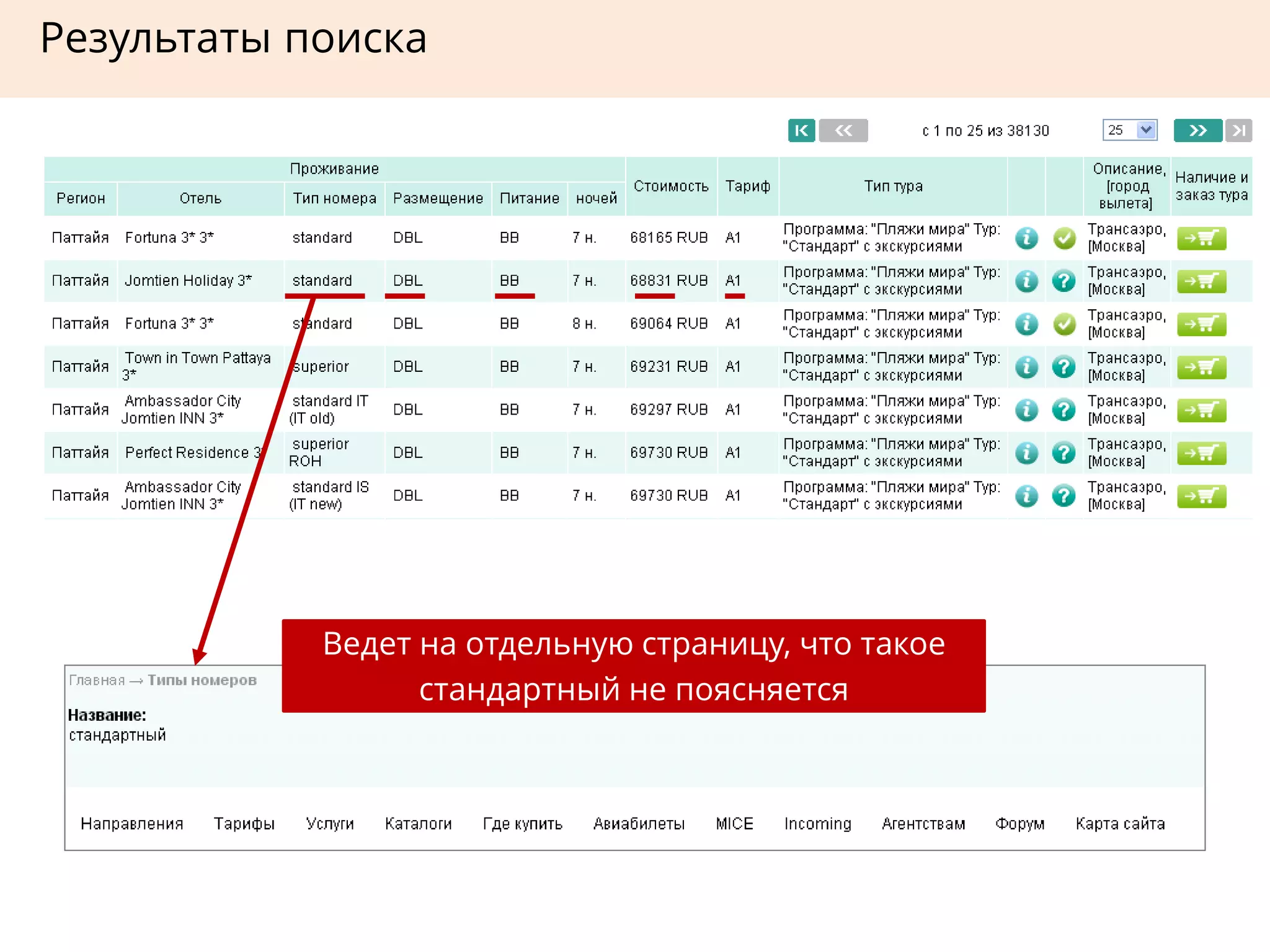Open info icon for Fortuna 68165 RUB row
Viewport: 1270px width, 952px height.
[1026, 238]
